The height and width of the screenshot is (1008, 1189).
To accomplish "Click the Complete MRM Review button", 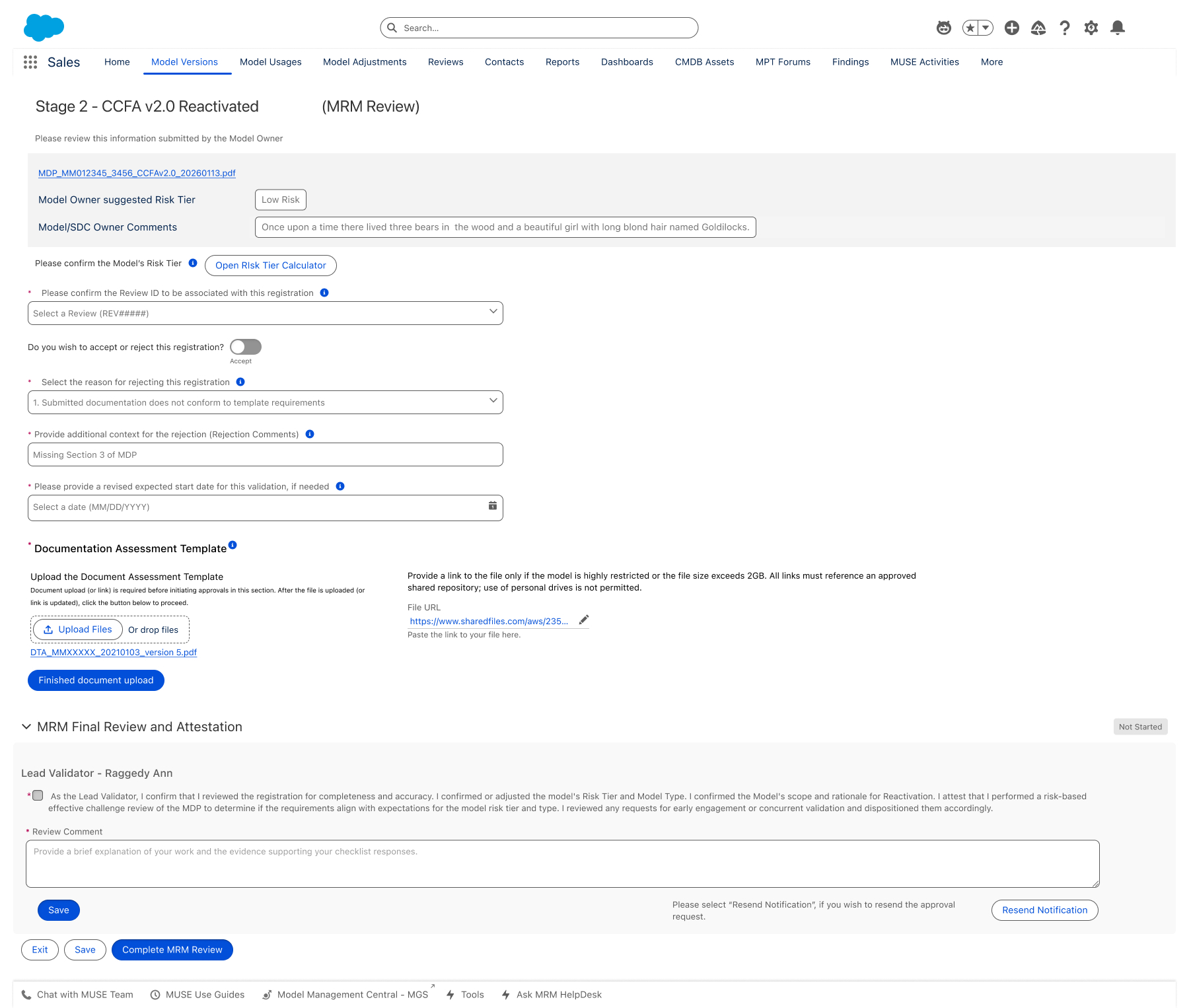I will pos(172,950).
